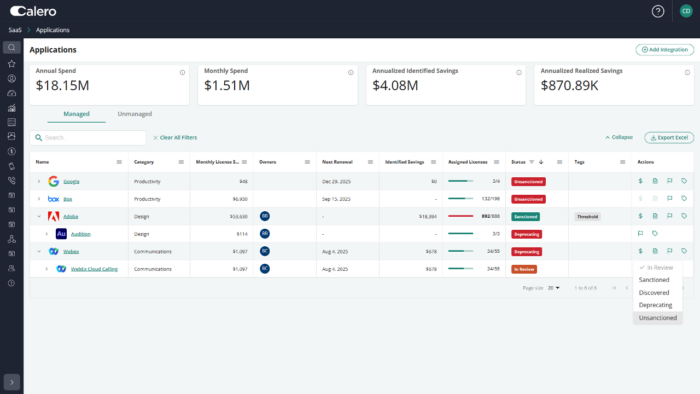
Task: Click the Add Integration button
Action: coord(665,50)
